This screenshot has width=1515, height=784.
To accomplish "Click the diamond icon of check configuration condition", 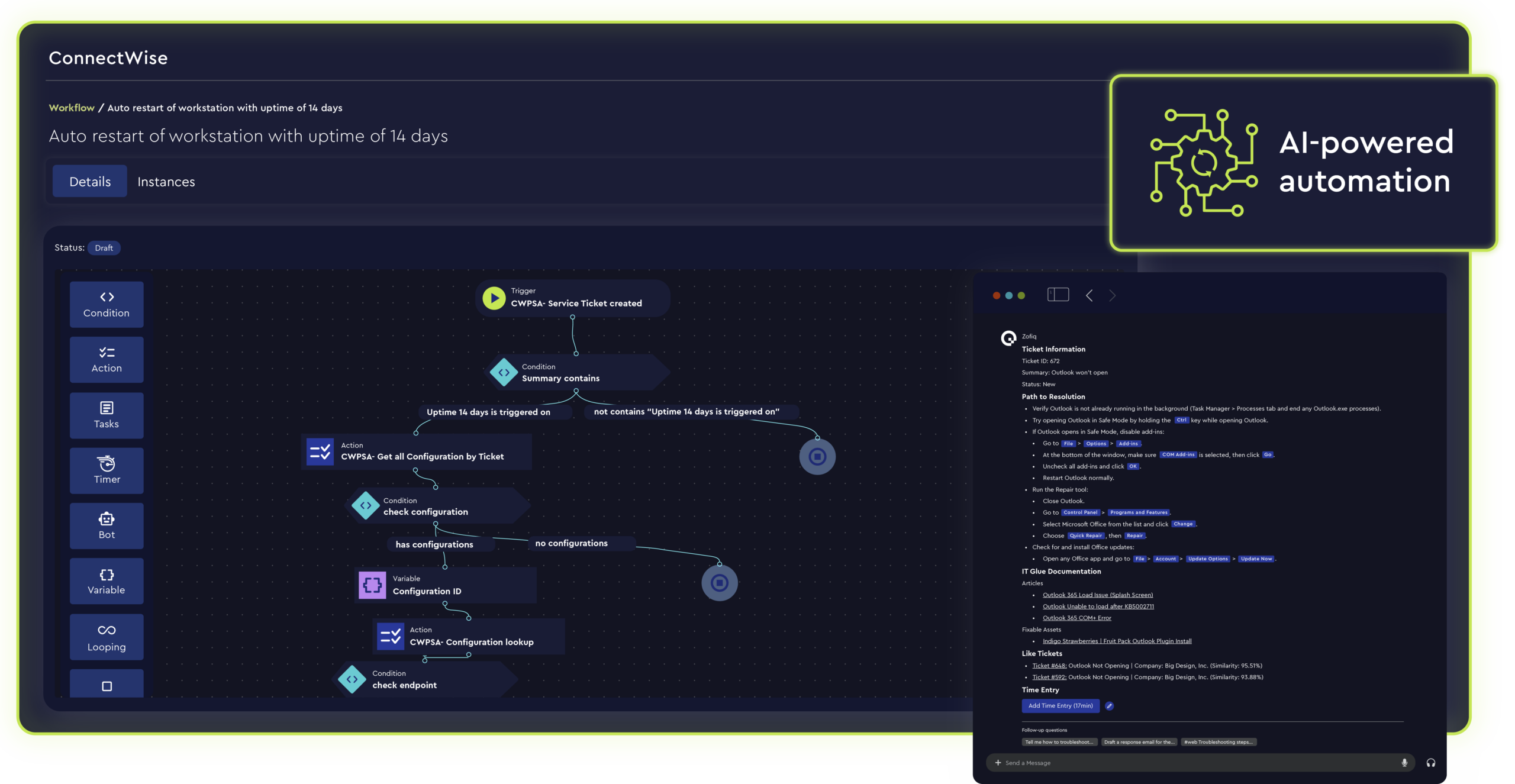I will (x=366, y=506).
